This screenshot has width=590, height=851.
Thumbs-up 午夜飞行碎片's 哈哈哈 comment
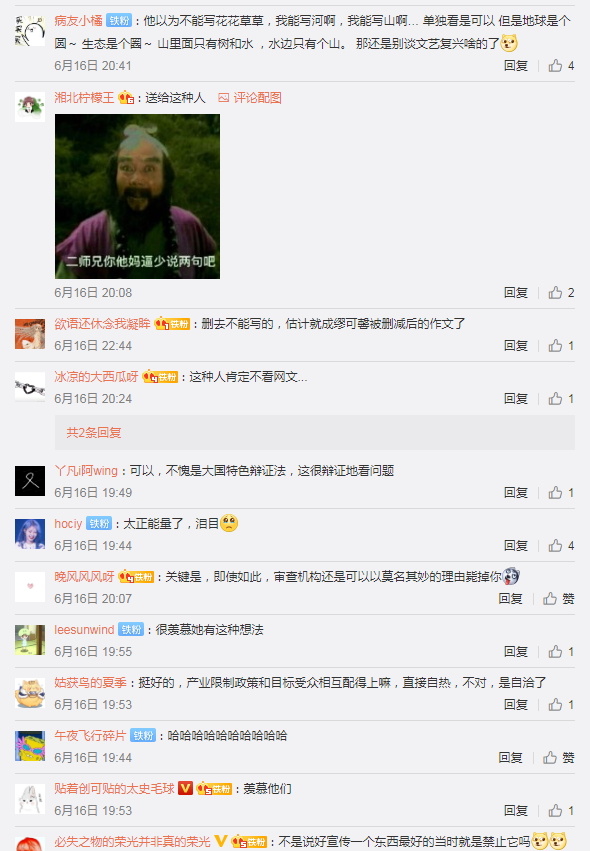[x=559, y=758]
